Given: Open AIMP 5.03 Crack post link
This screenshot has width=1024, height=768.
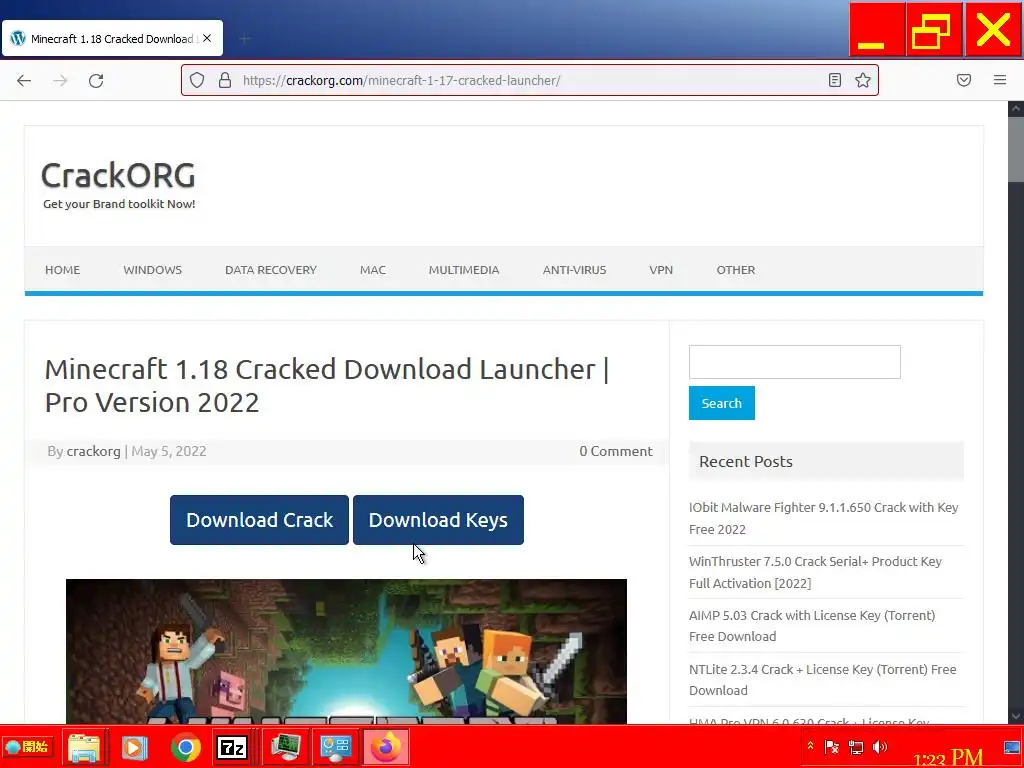Looking at the screenshot, I should coord(812,626).
